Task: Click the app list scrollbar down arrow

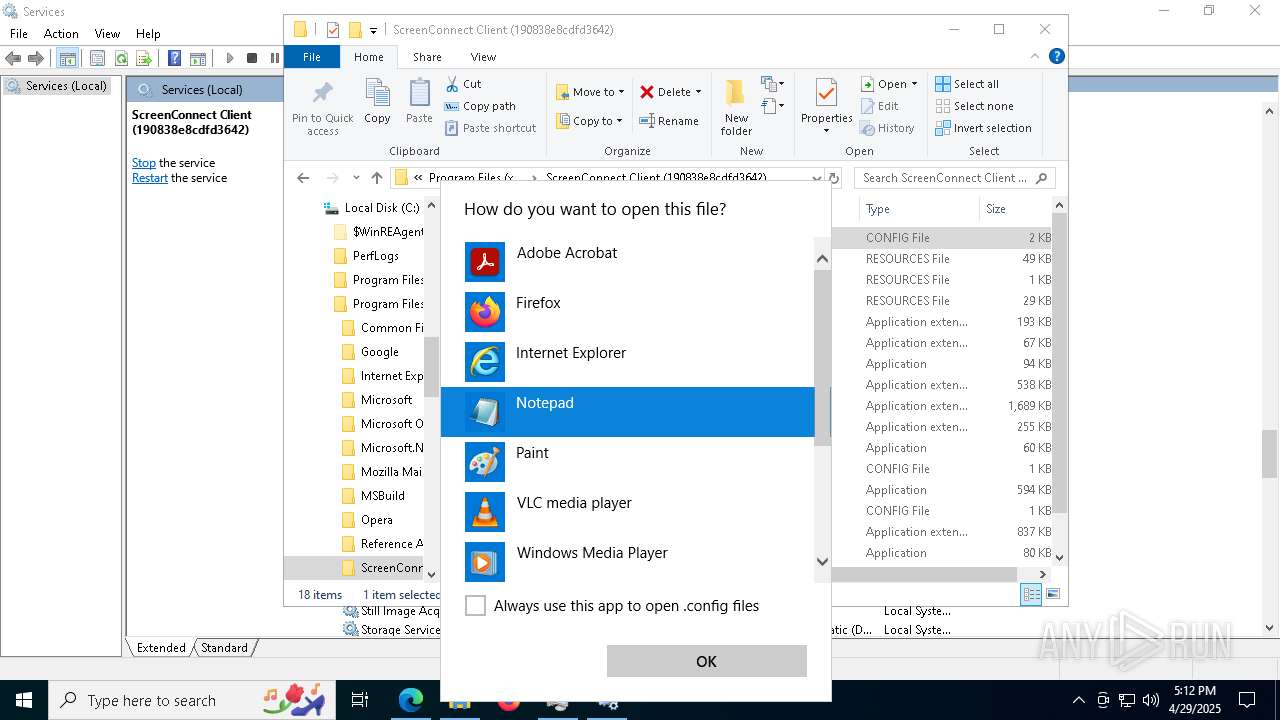Action: click(822, 562)
